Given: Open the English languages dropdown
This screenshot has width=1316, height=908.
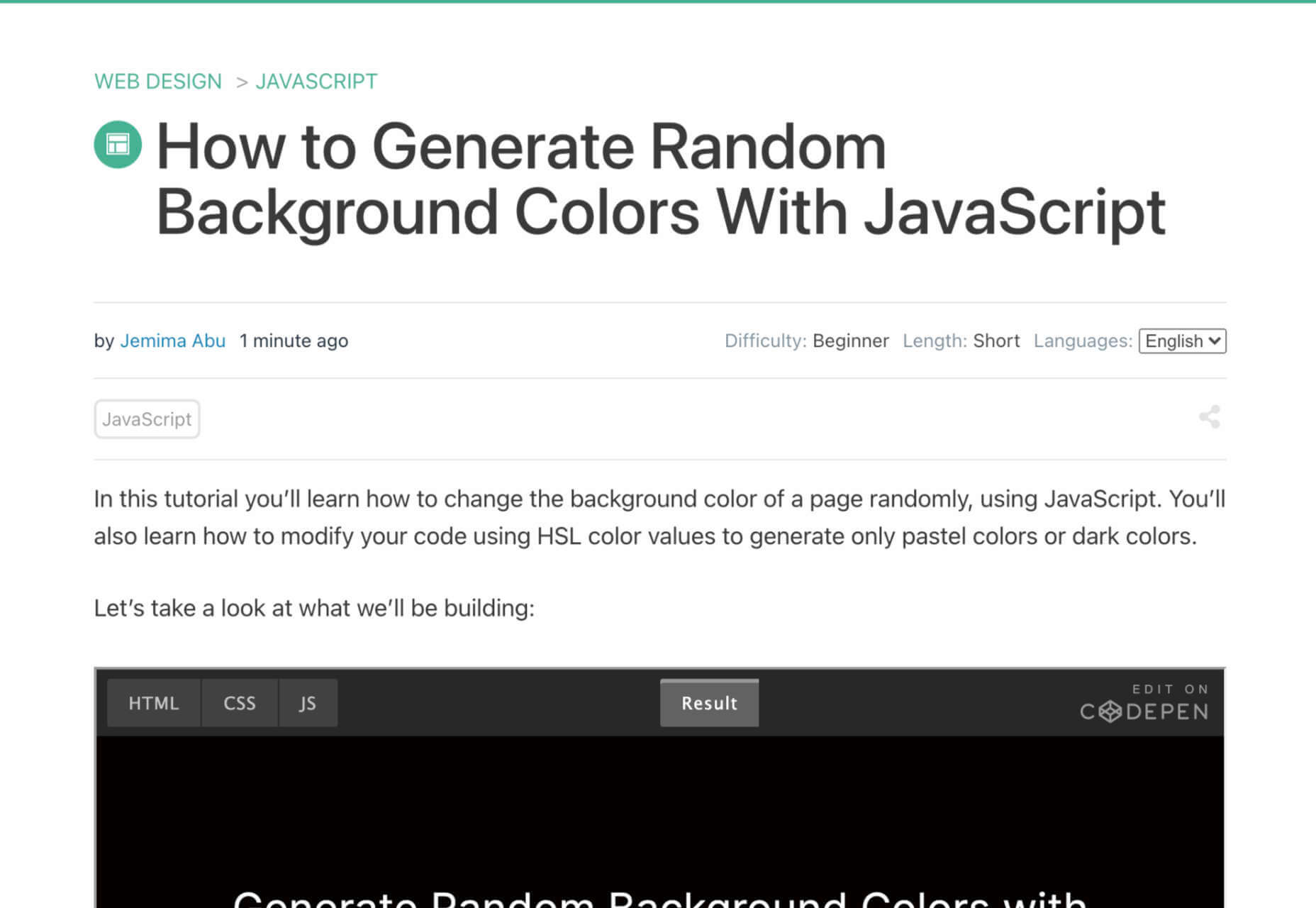Looking at the screenshot, I should 1182,341.
